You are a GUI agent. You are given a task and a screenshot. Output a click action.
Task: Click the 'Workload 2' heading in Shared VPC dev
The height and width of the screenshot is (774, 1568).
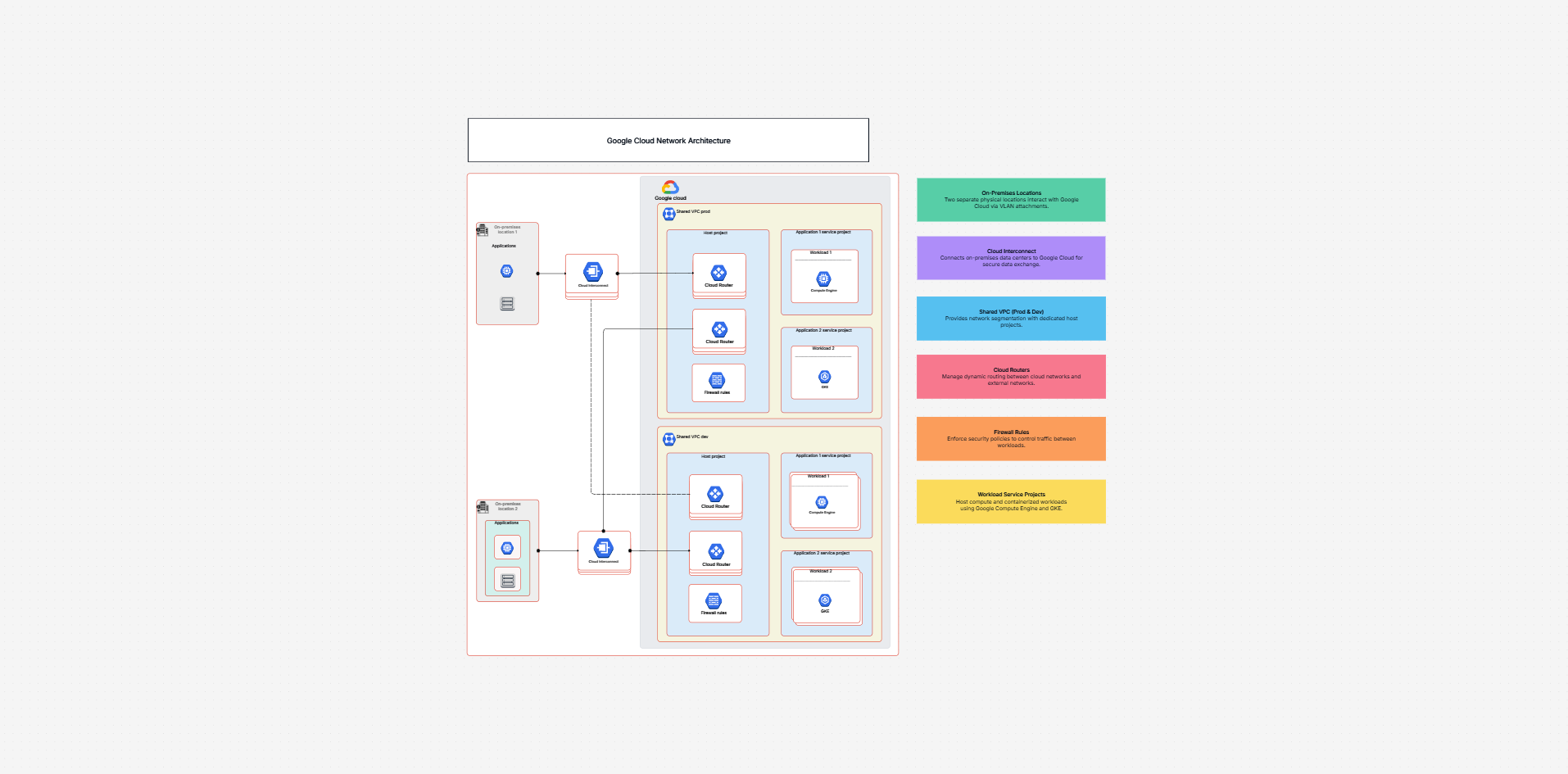pyautogui.click(x=821, y=571)
